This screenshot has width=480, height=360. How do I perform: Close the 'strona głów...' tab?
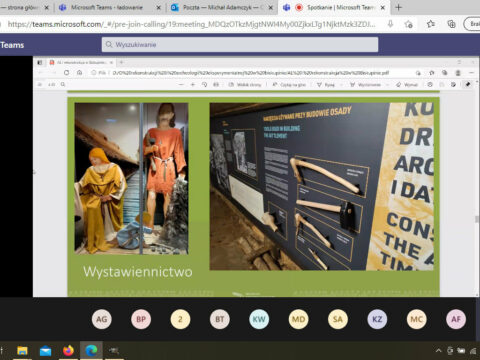[46, 7]
